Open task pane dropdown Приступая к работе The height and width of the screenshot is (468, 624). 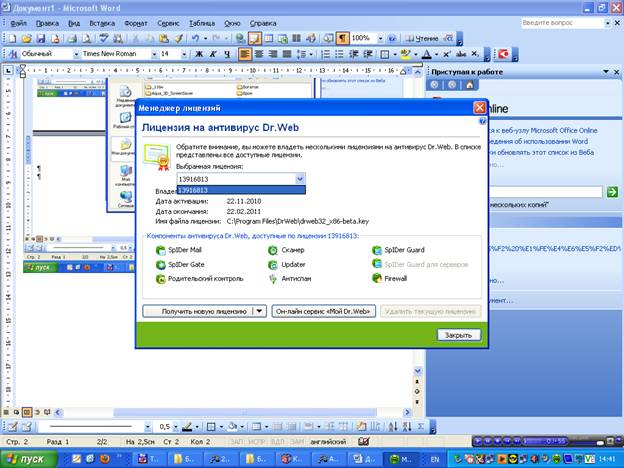pos(606,72)
